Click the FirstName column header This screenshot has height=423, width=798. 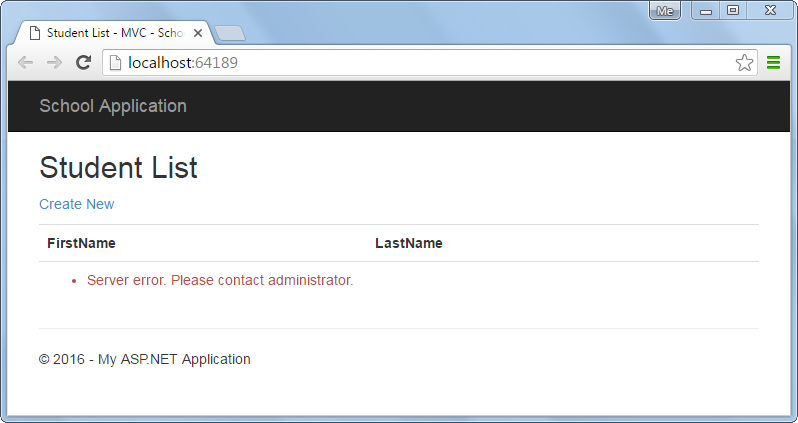point(81,243)
